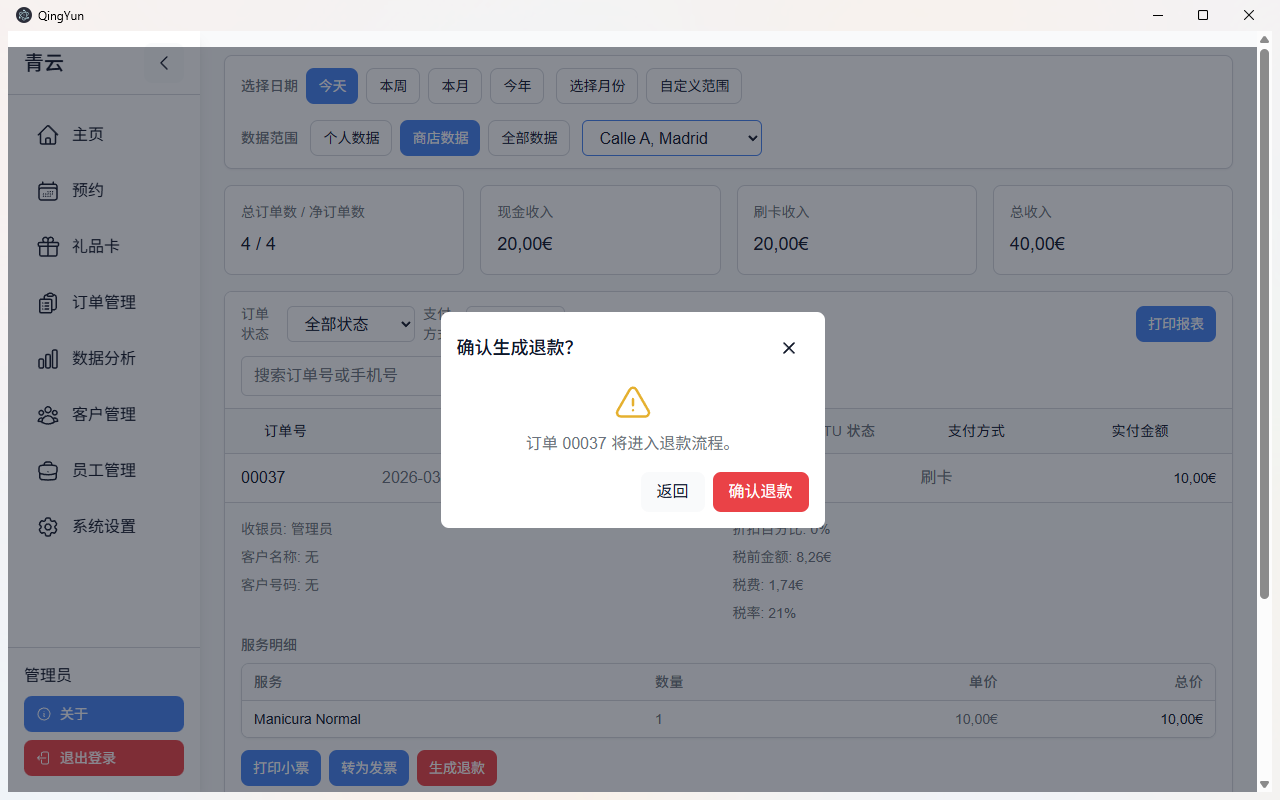Click the 总订单数 / 净订单数 card

344,230
